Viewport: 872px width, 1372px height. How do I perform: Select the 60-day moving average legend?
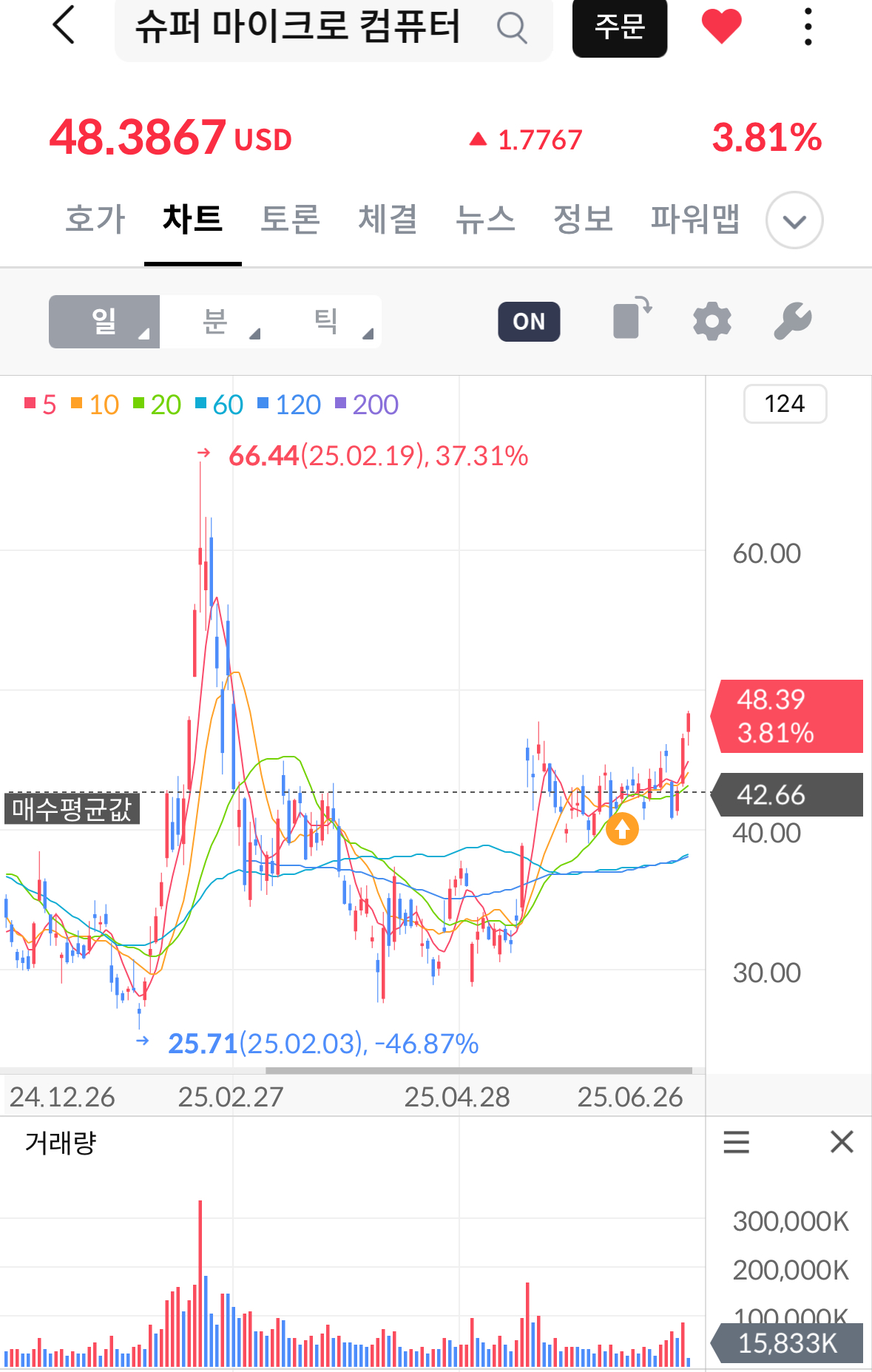[x=220, y=405]
